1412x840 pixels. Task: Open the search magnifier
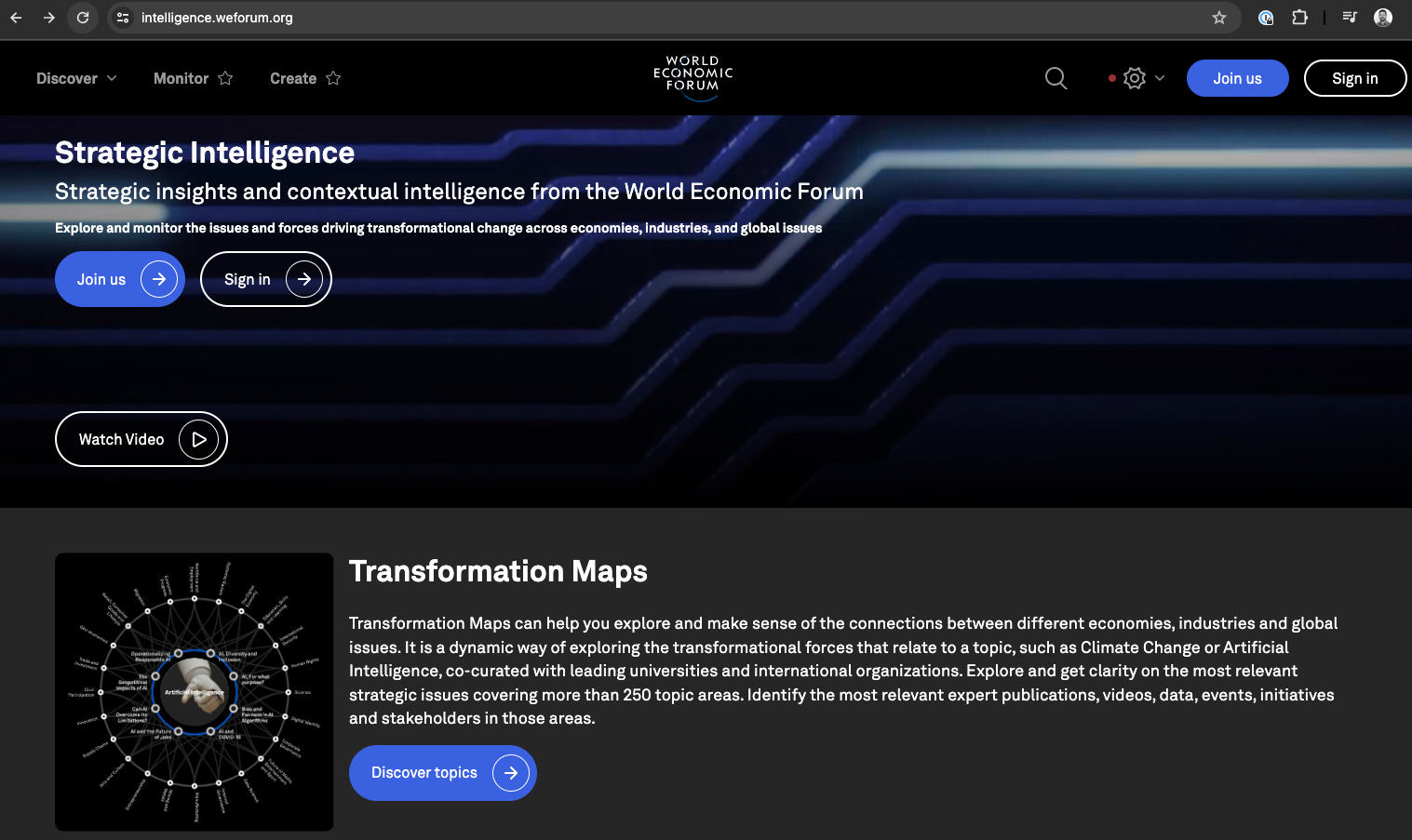pos(1056,78)
